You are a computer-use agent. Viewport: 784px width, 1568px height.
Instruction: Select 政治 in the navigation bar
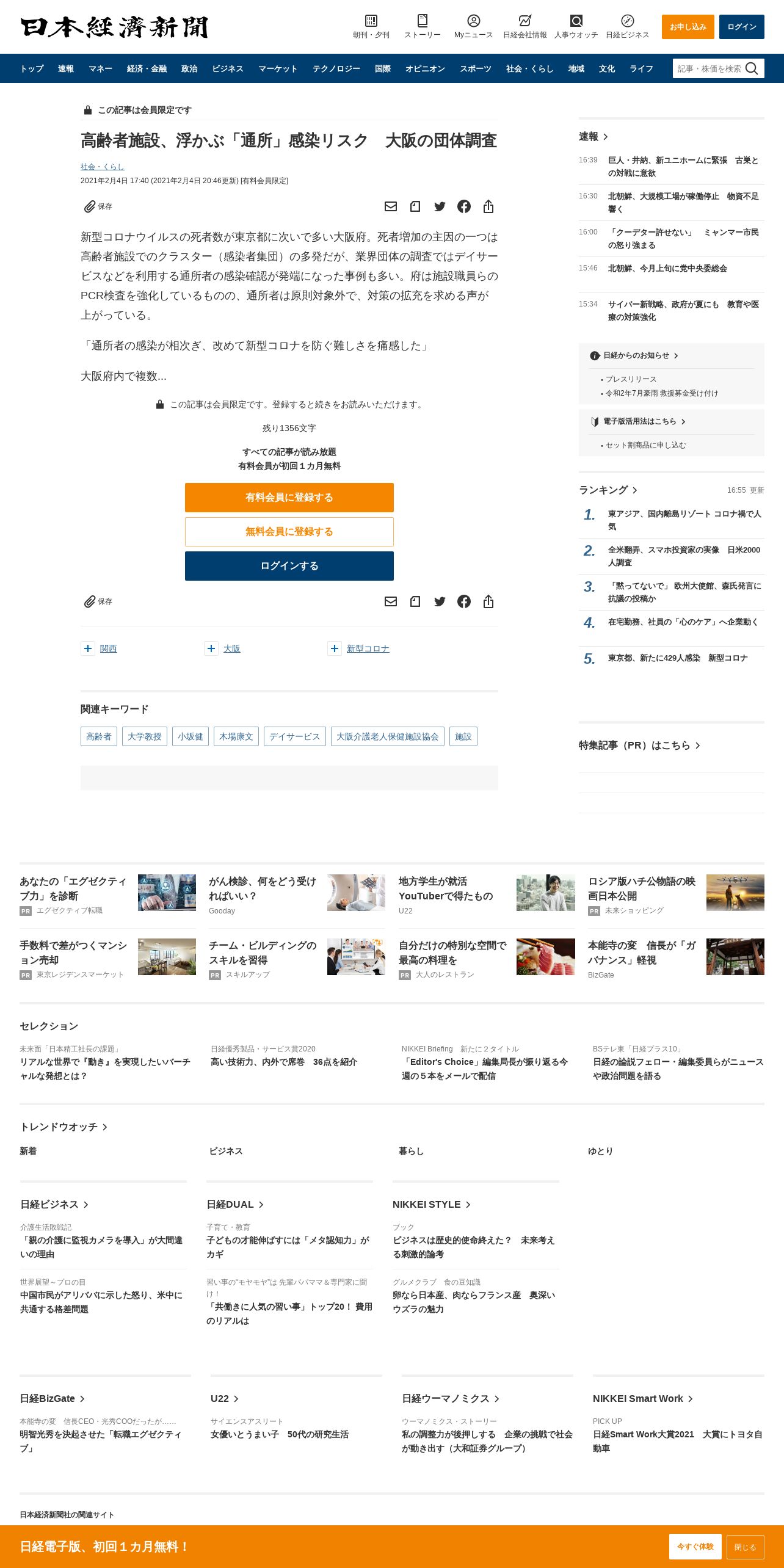coord(189,69)
